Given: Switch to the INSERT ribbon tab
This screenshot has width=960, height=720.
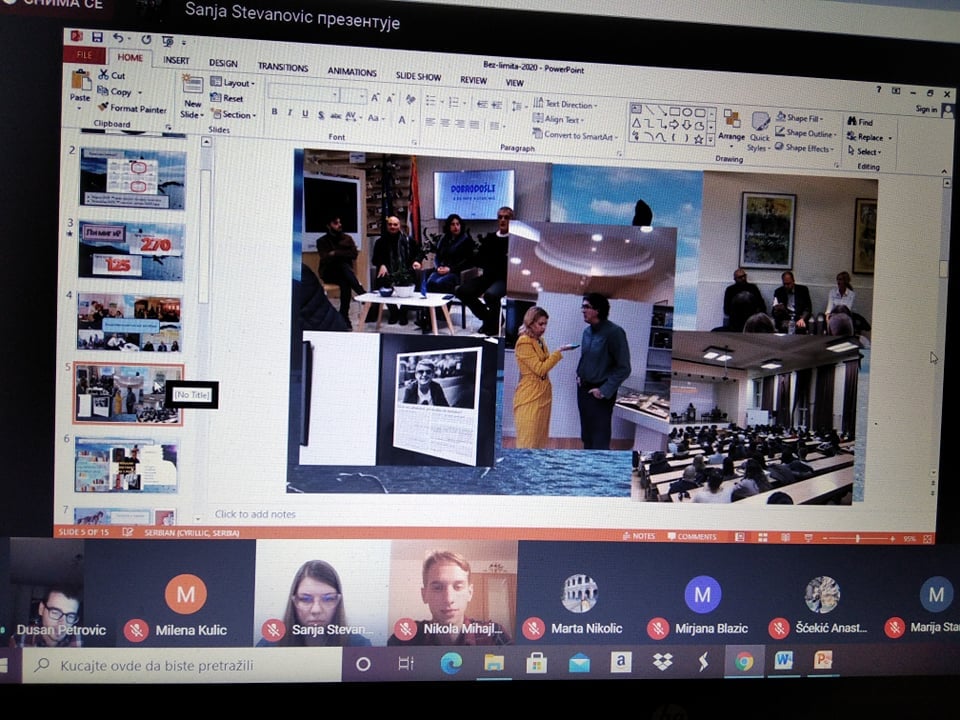Looking at the screenshot, I should 176,60.
